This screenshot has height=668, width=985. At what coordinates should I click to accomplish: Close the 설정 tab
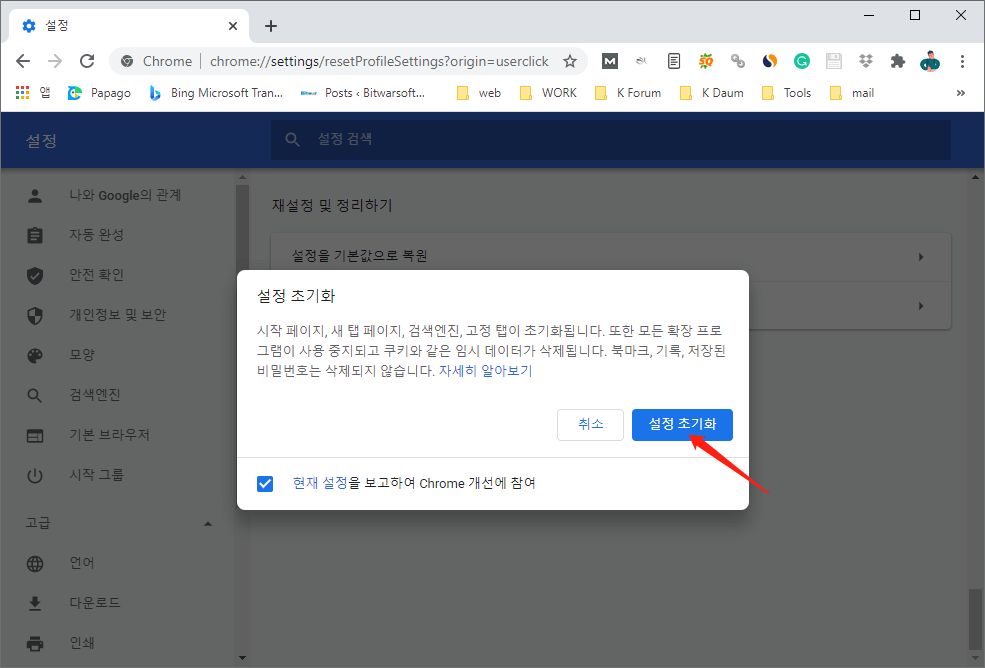coord(233,26)
